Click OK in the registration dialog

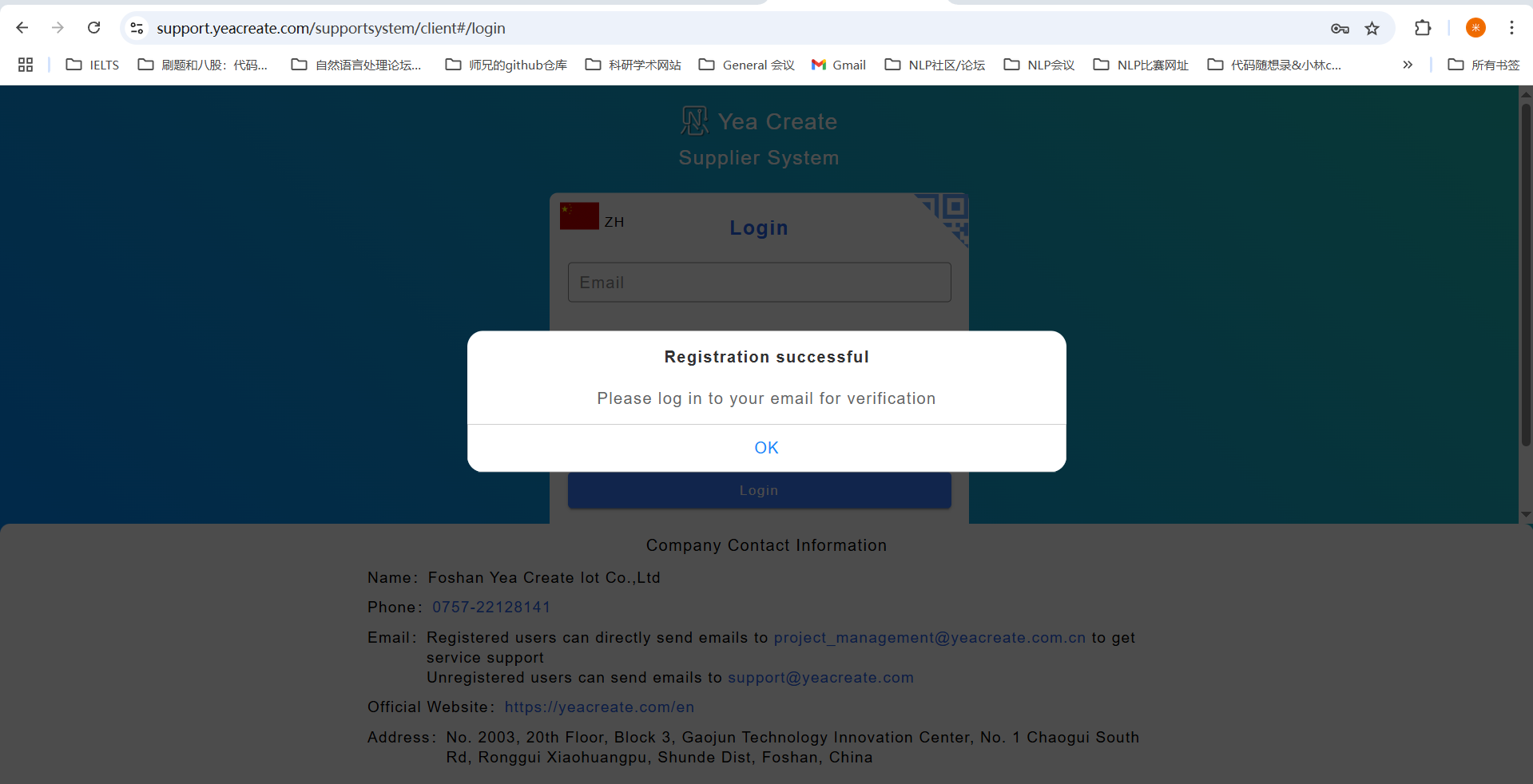click(766, 448)
